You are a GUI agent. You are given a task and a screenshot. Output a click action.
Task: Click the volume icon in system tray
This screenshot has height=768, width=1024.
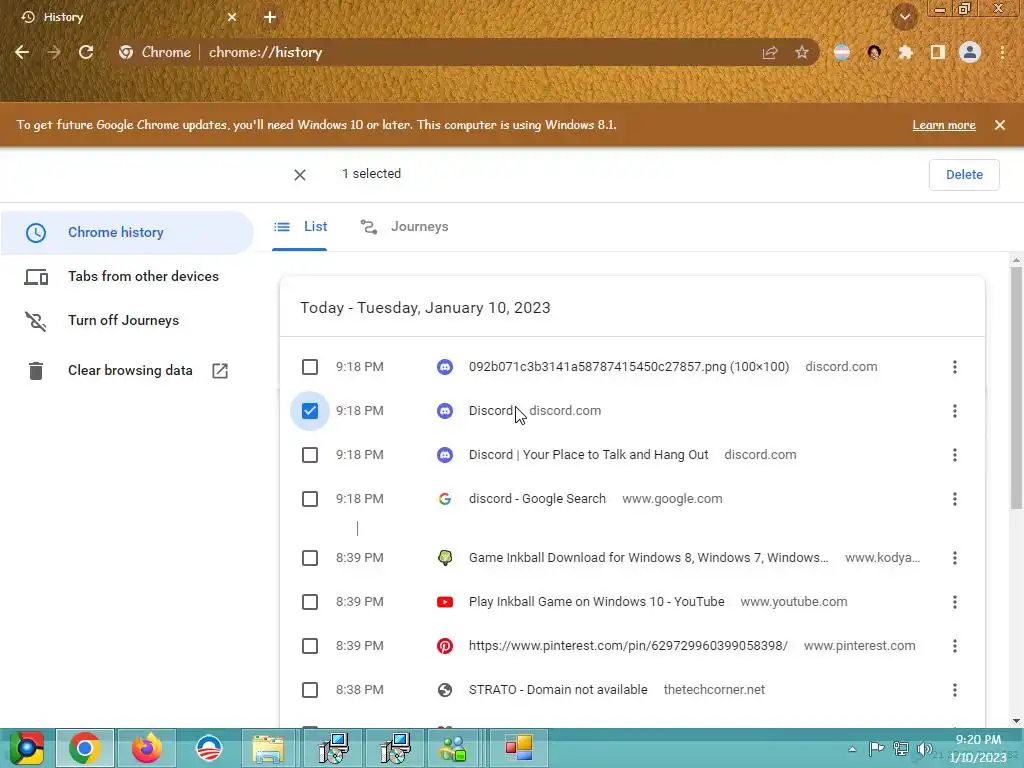925,748
